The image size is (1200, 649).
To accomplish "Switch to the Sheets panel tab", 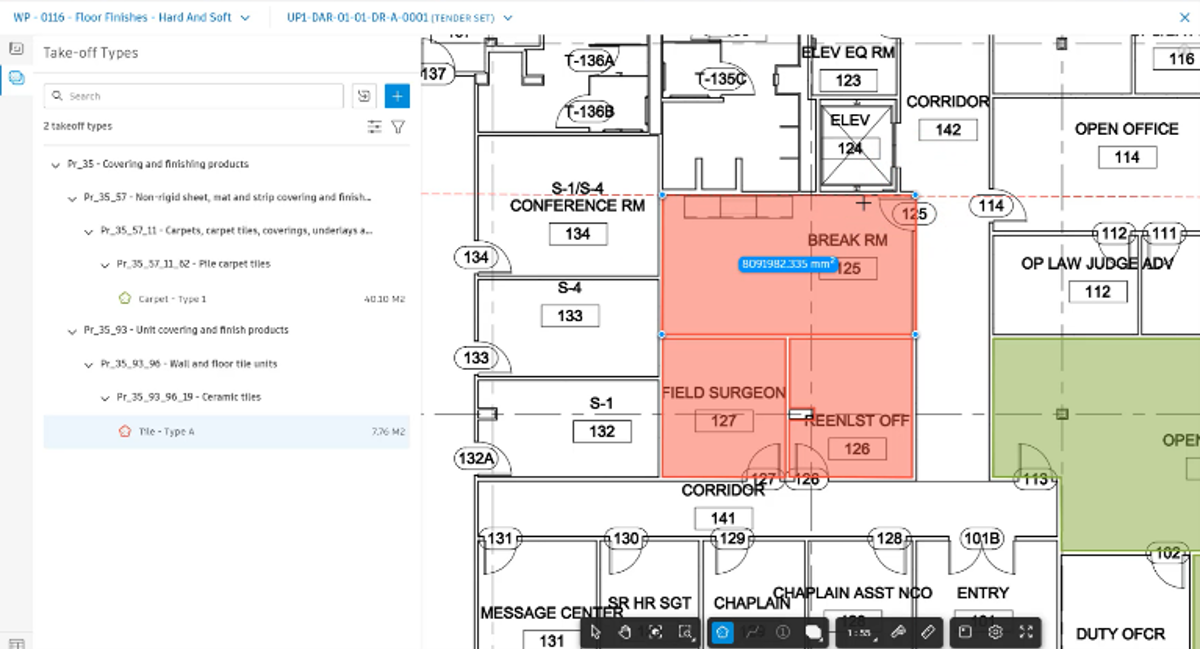I will pyautogui.click(x=16, y=46).
